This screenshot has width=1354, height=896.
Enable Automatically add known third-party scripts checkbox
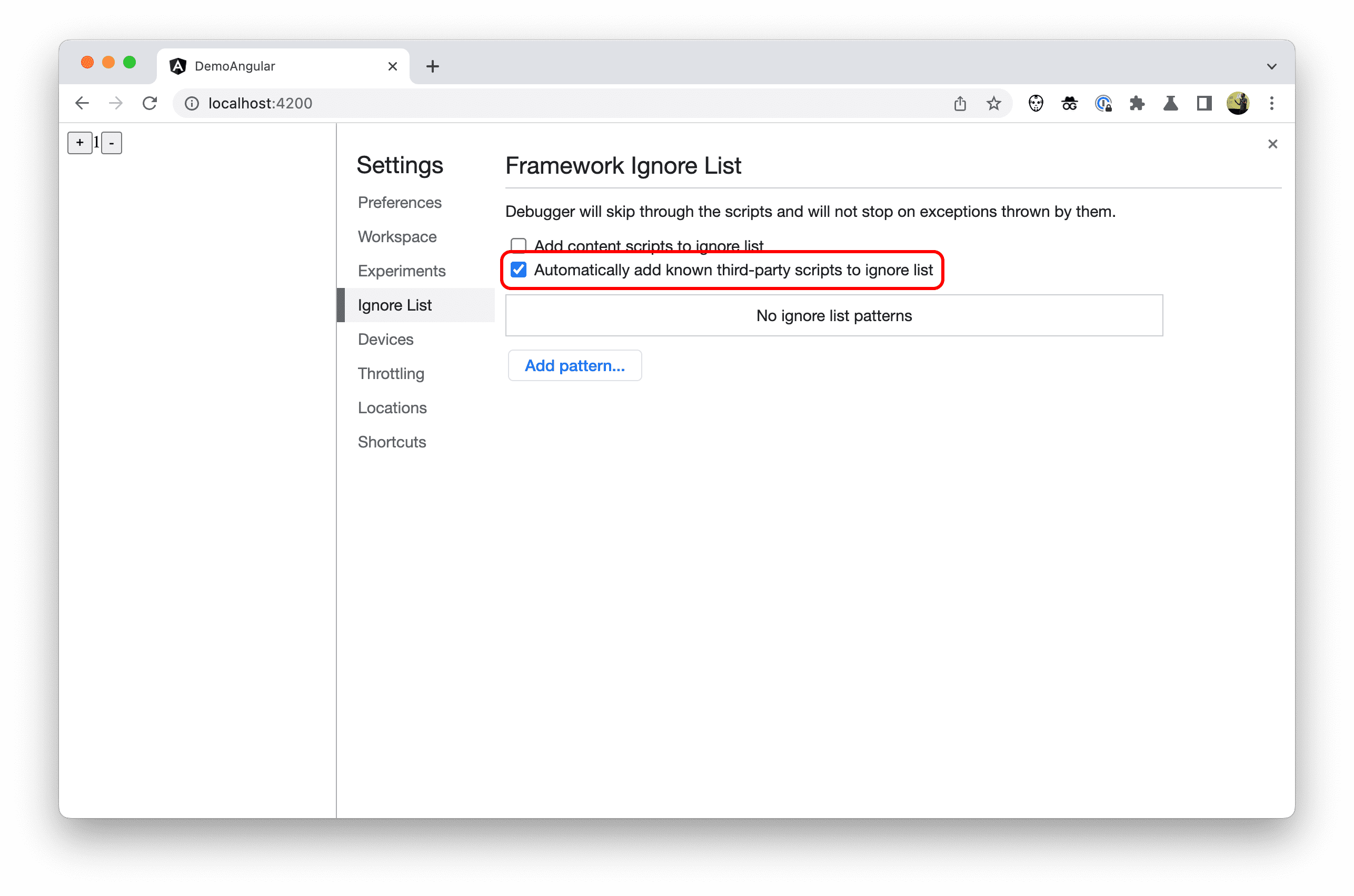(x=518, y=269)
